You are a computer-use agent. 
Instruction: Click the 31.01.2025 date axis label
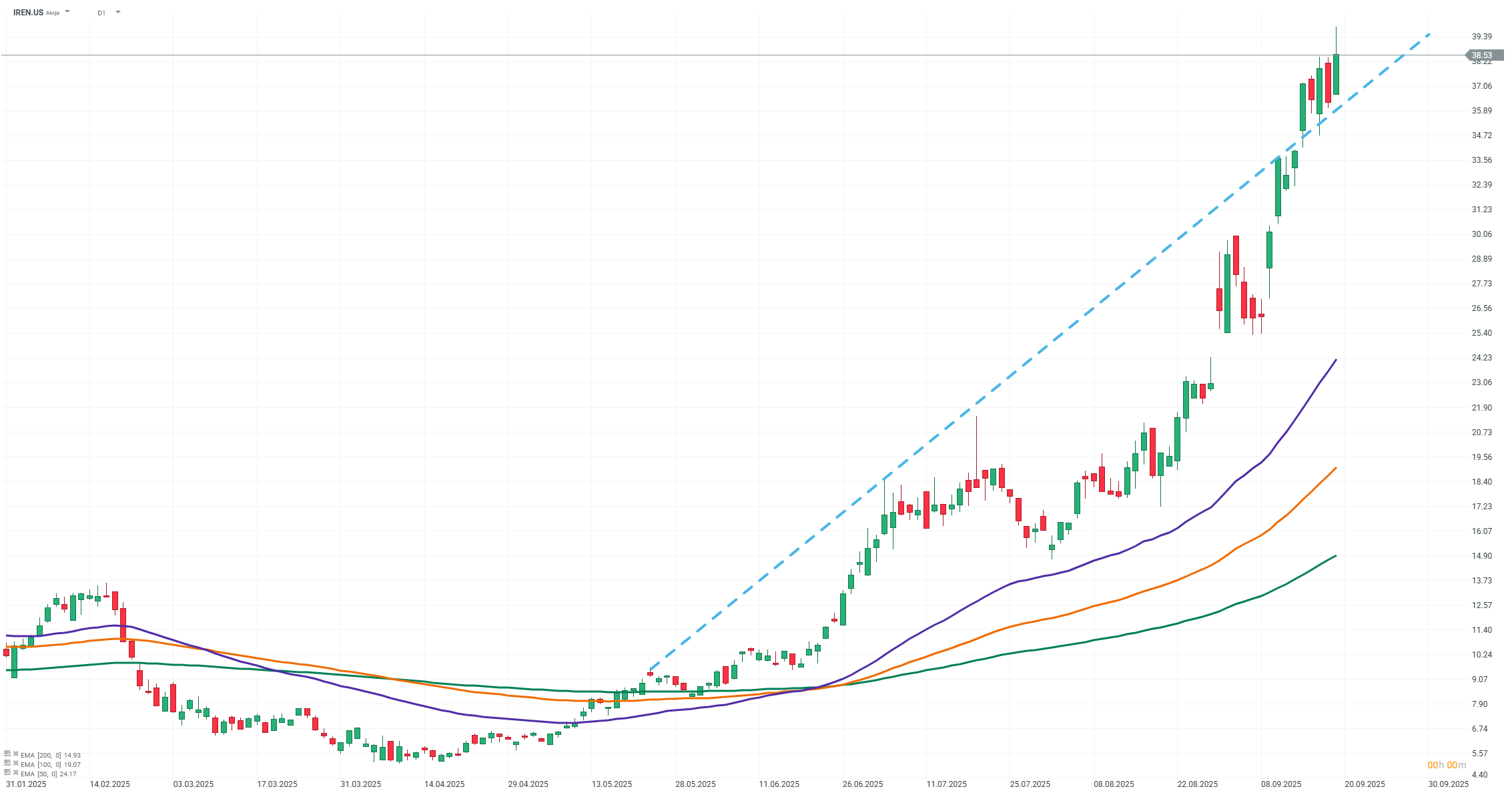coord(26,784)
